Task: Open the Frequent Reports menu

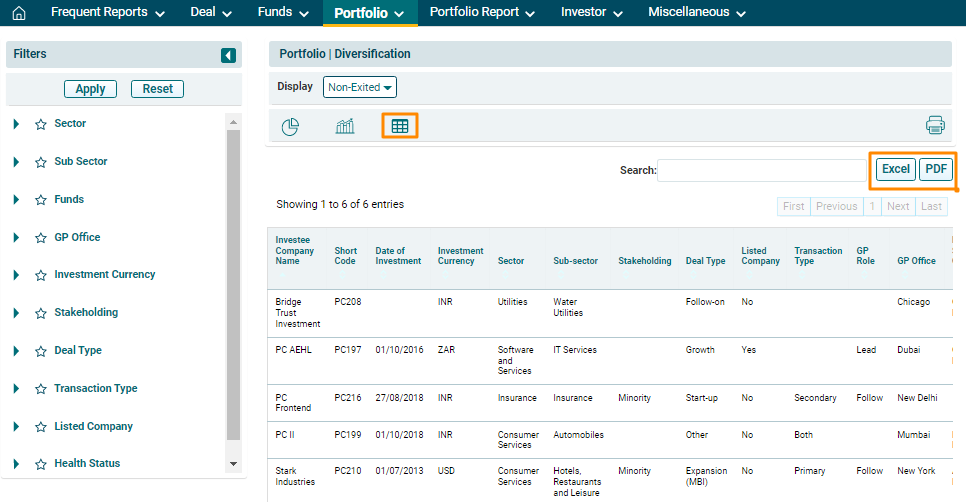Action: tap(107, 13)
